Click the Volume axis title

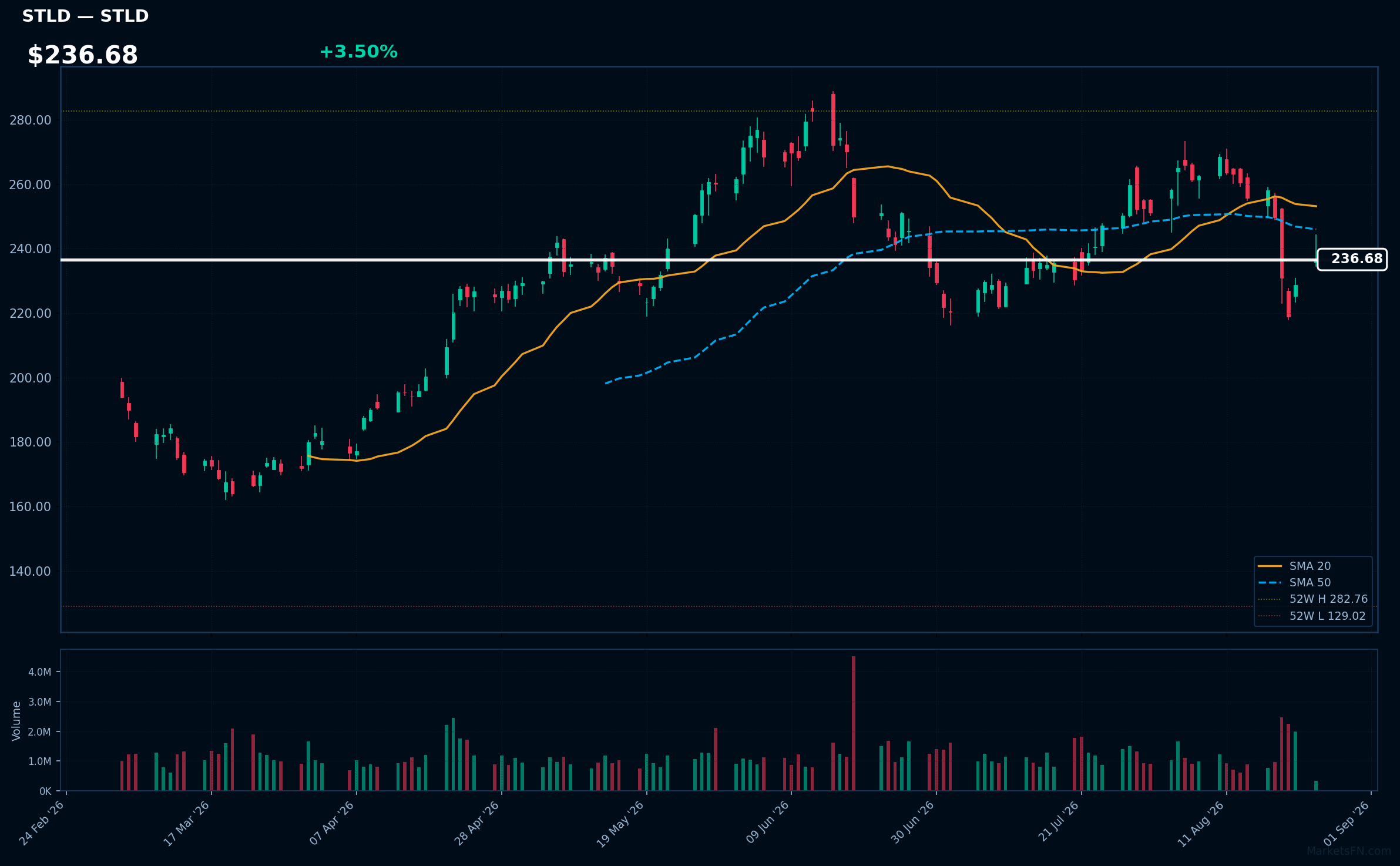point(16,721)
